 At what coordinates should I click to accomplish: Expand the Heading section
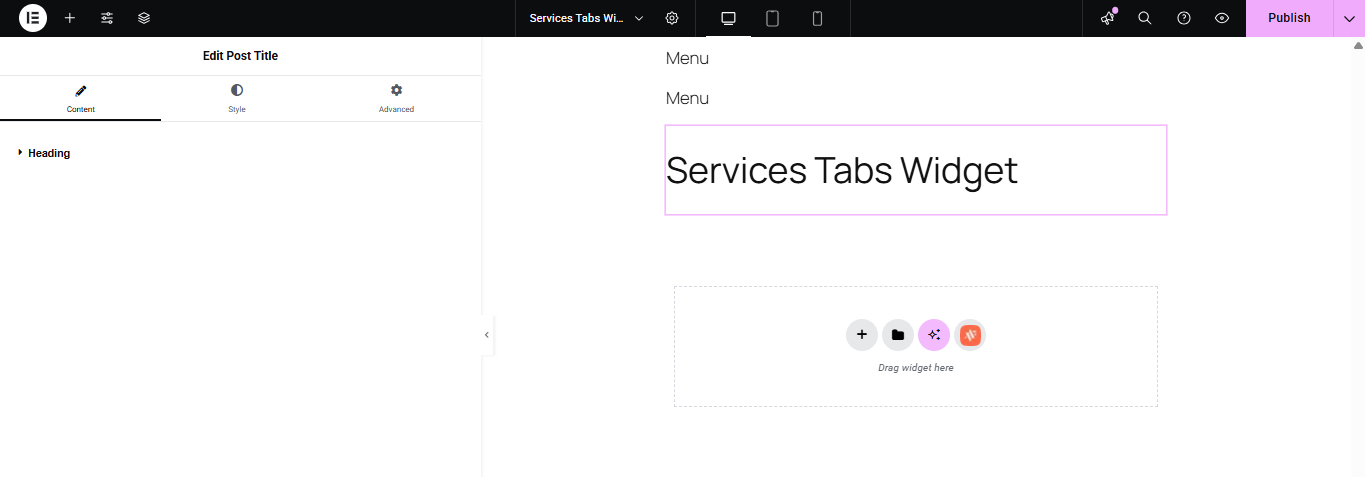pyautogui.click(x=48, y=153)
